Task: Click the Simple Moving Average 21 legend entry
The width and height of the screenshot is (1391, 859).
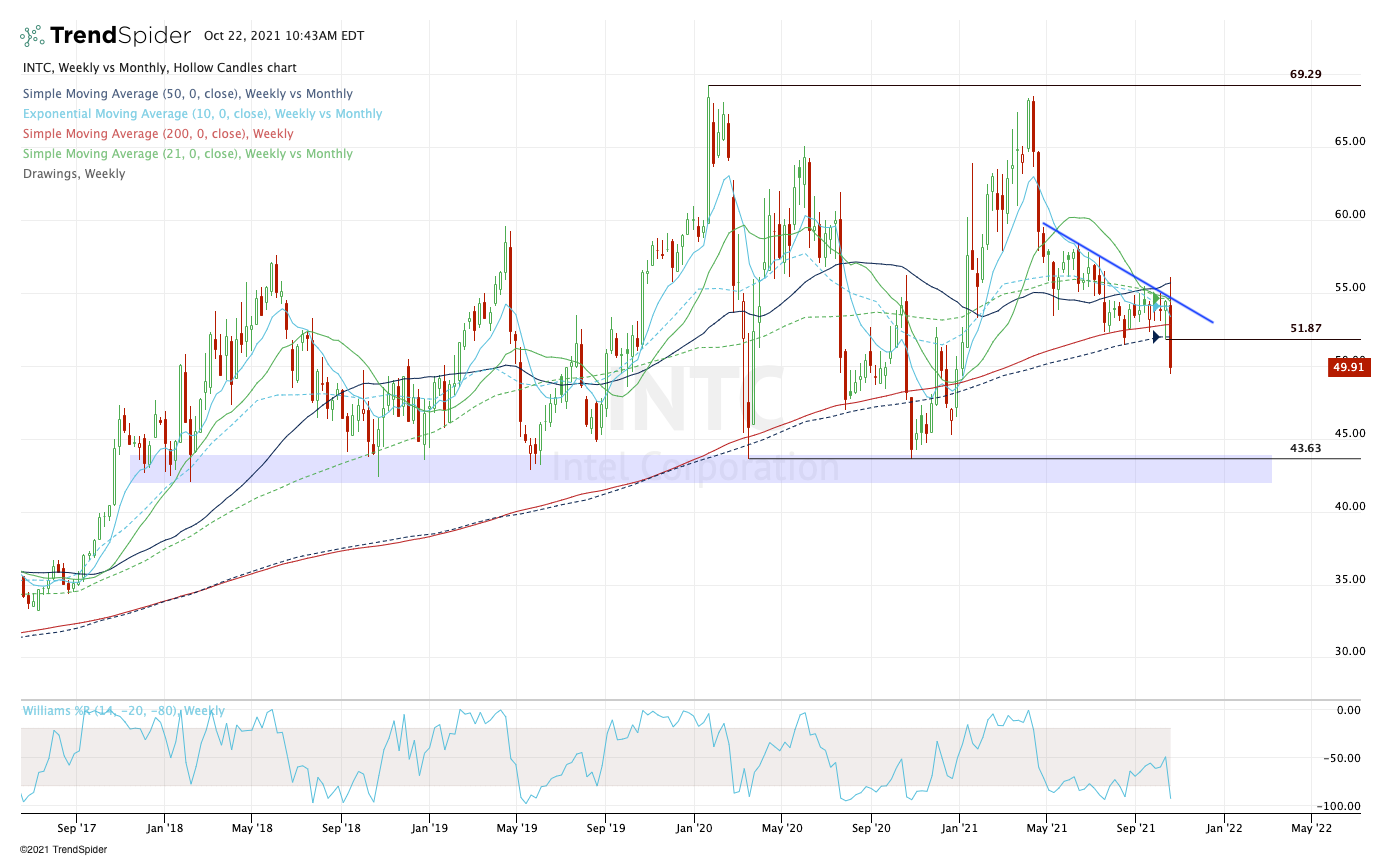Action: [187, 153]
